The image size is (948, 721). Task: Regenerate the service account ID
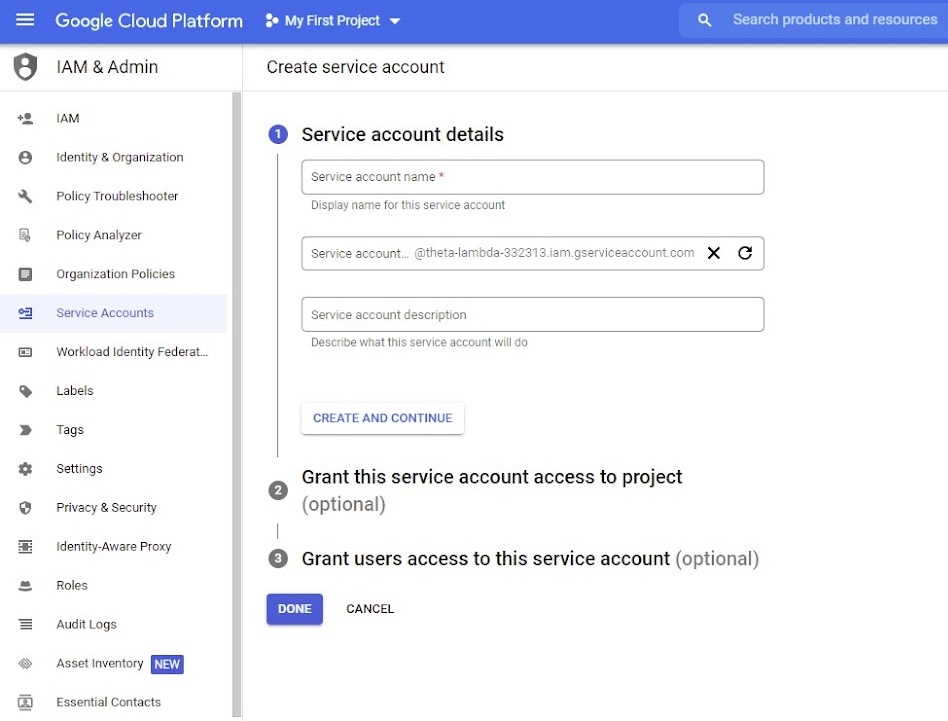[x=745, y=253]
